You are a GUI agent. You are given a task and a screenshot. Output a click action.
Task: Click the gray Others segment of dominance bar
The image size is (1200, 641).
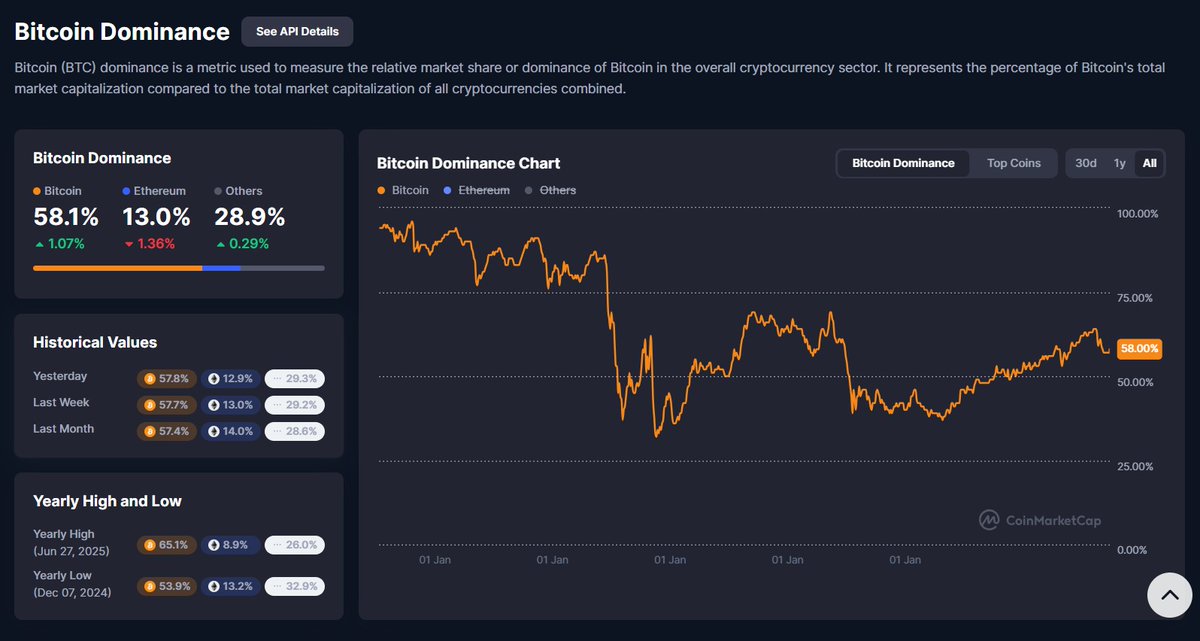283,268
